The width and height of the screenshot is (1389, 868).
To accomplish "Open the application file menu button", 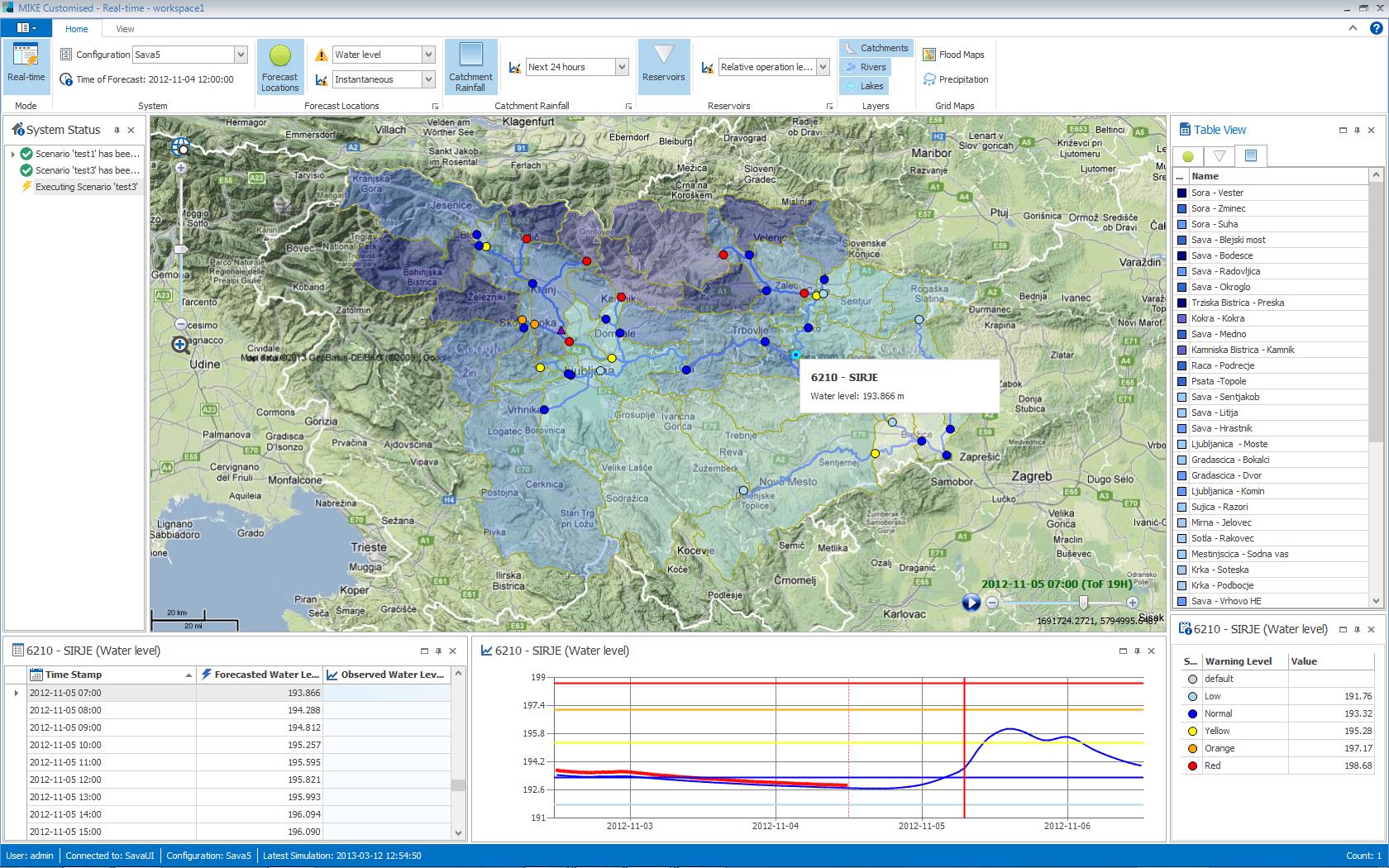I will click(x=26, y=27).
